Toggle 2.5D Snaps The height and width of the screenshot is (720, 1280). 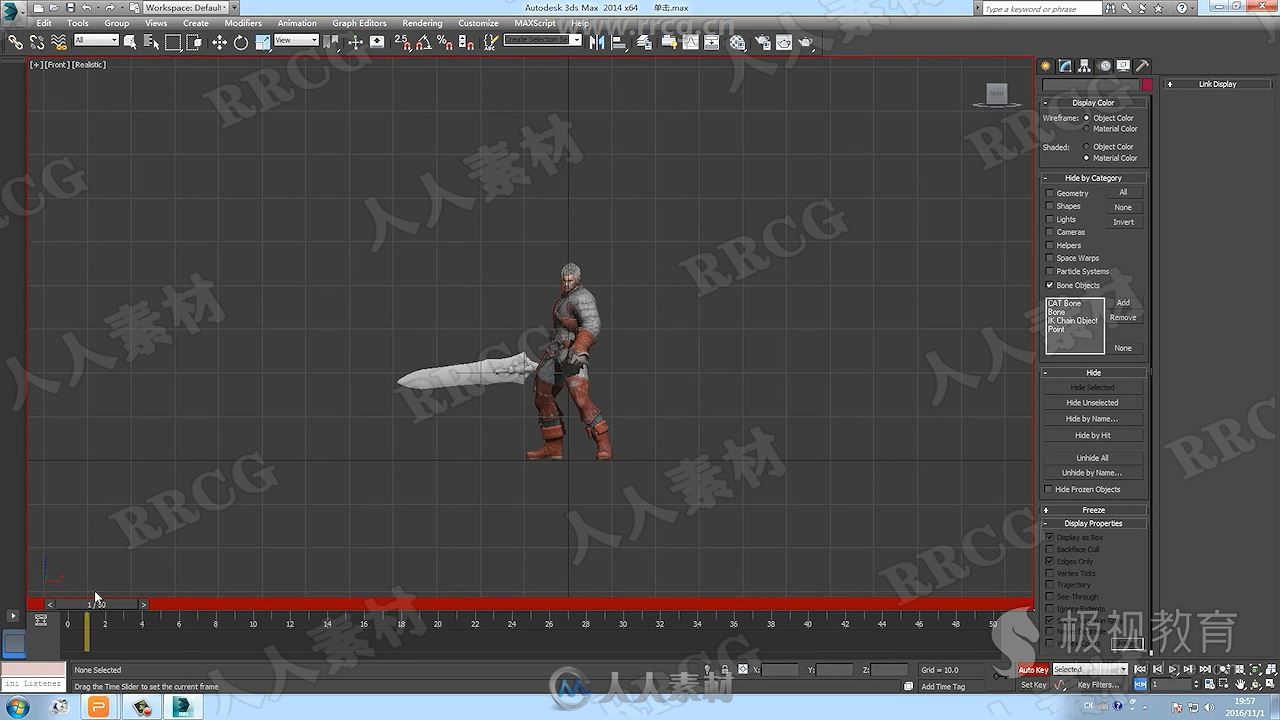[x=402, y=42]
